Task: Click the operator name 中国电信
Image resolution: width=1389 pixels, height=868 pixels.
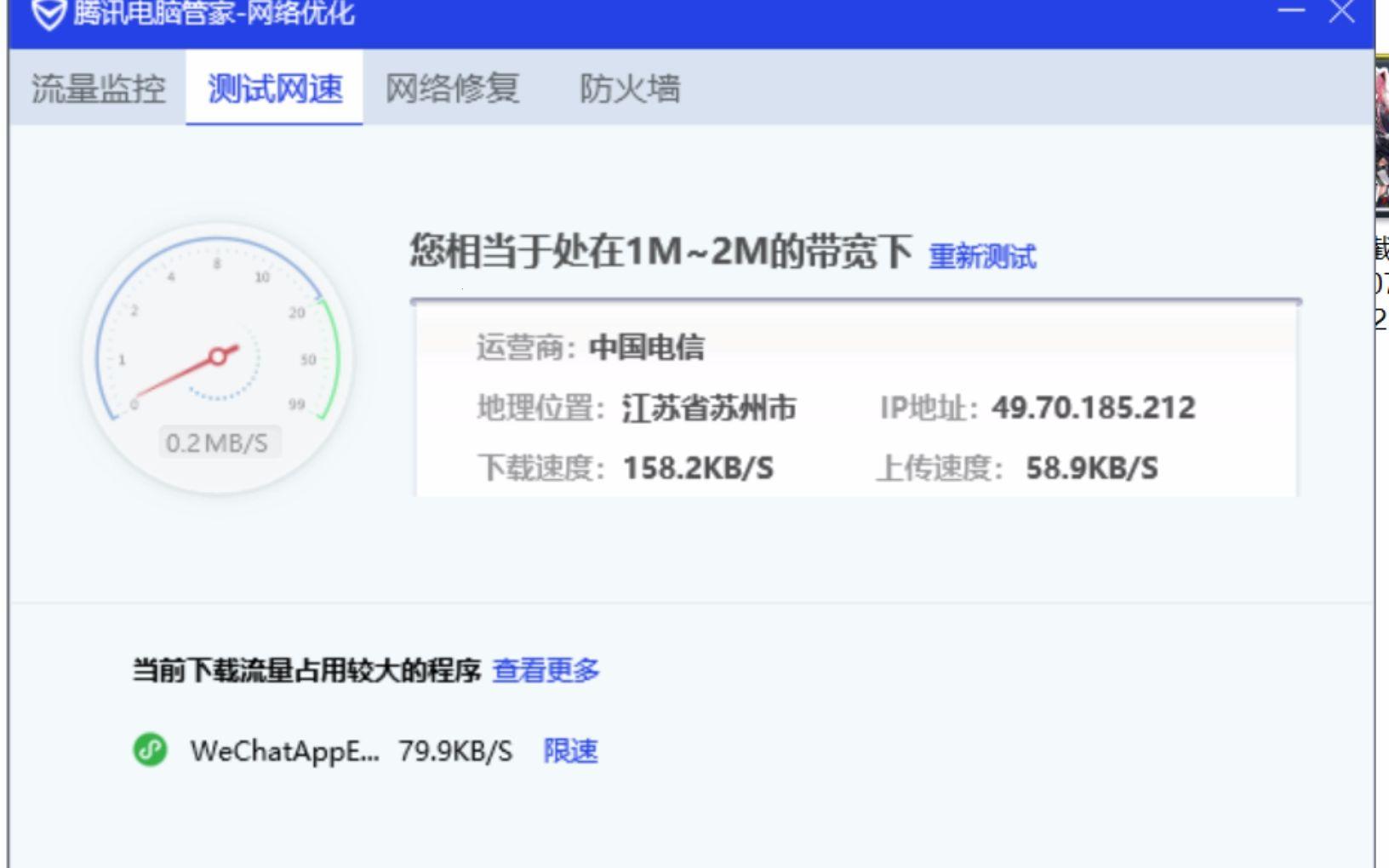Action: [x=646, y=347]
